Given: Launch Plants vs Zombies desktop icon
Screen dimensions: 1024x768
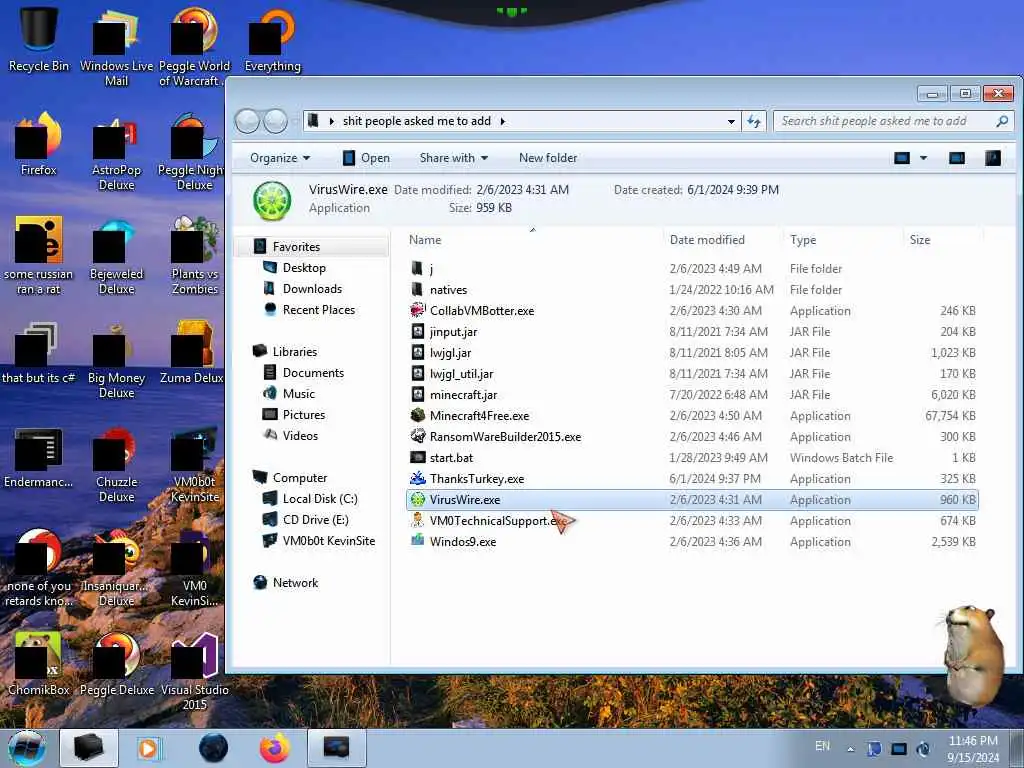Looking at the screenshot, I should (x=195, y=256).
